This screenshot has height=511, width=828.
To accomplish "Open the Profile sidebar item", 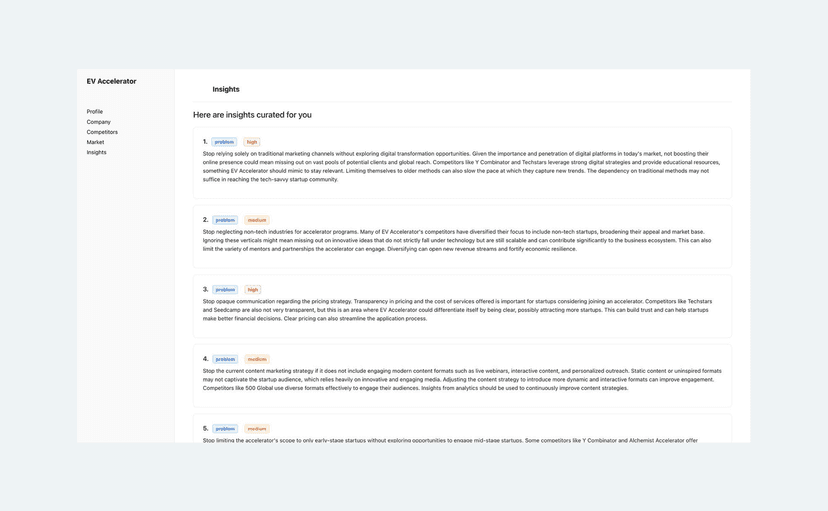I will click(95, 112).
